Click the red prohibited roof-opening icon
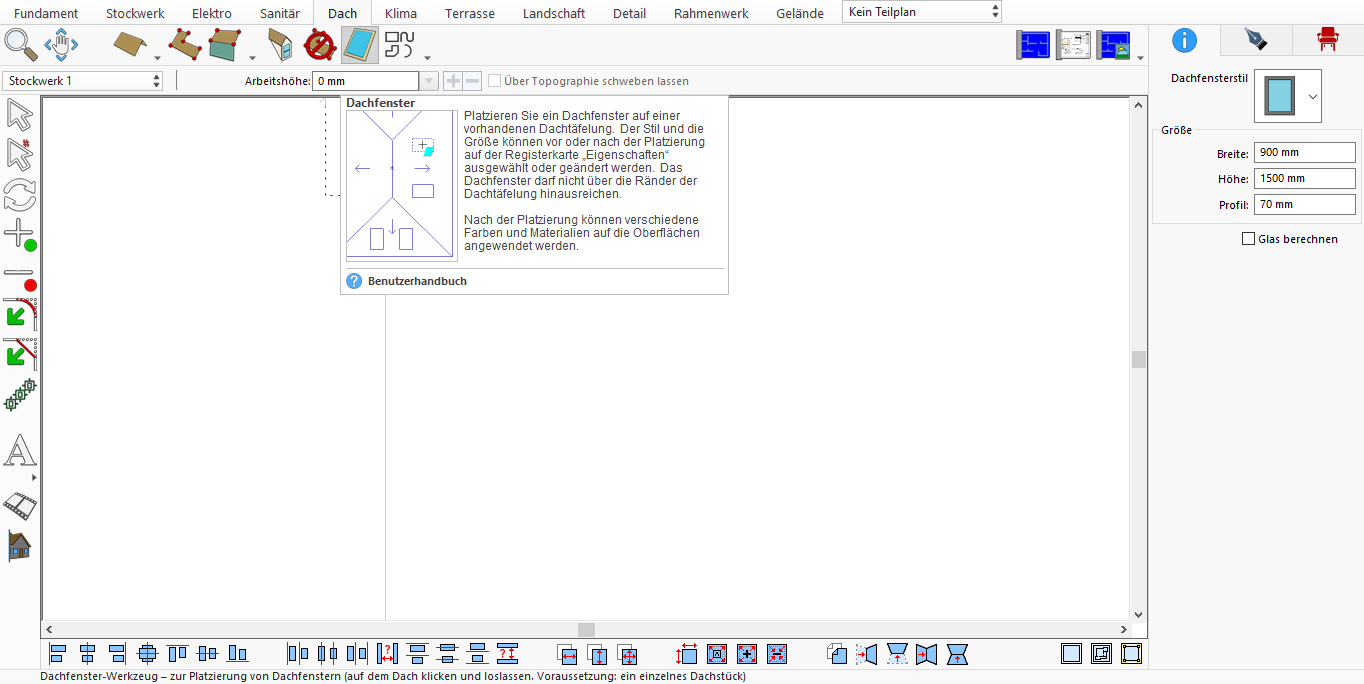This screenshot has height=684, width=1364. coord(319,45)
